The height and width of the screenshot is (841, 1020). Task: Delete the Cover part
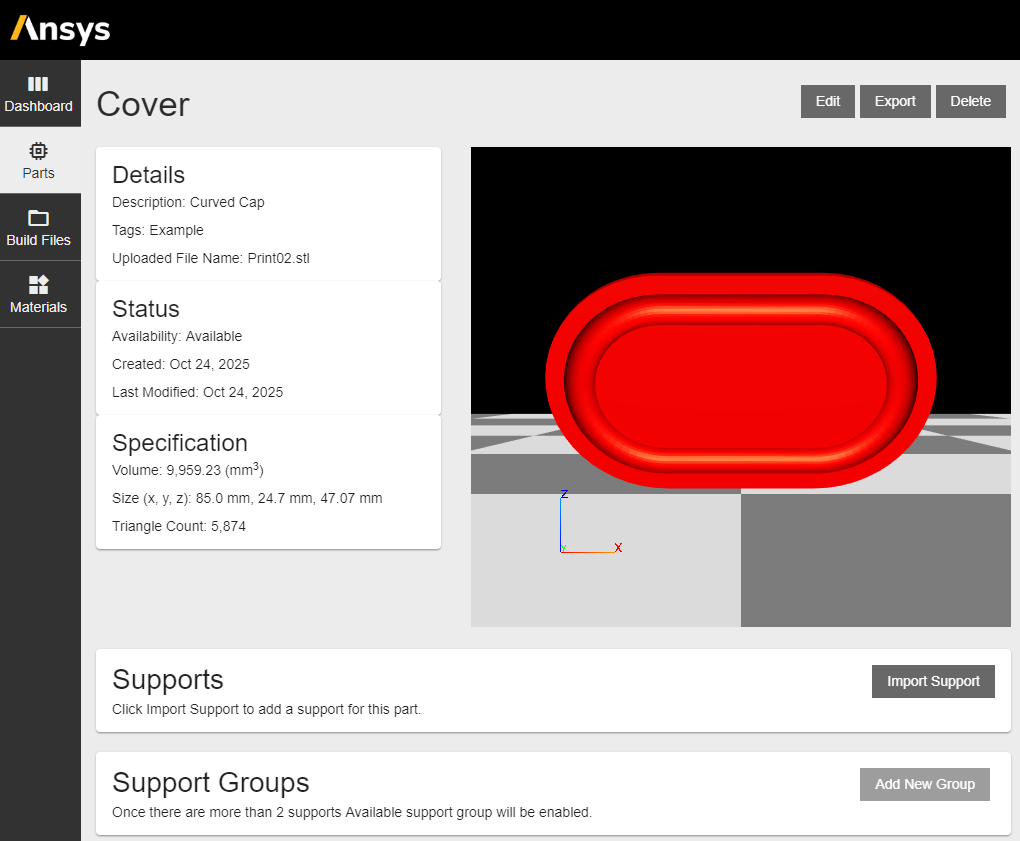pyautogui.click(x=970, y=101)
